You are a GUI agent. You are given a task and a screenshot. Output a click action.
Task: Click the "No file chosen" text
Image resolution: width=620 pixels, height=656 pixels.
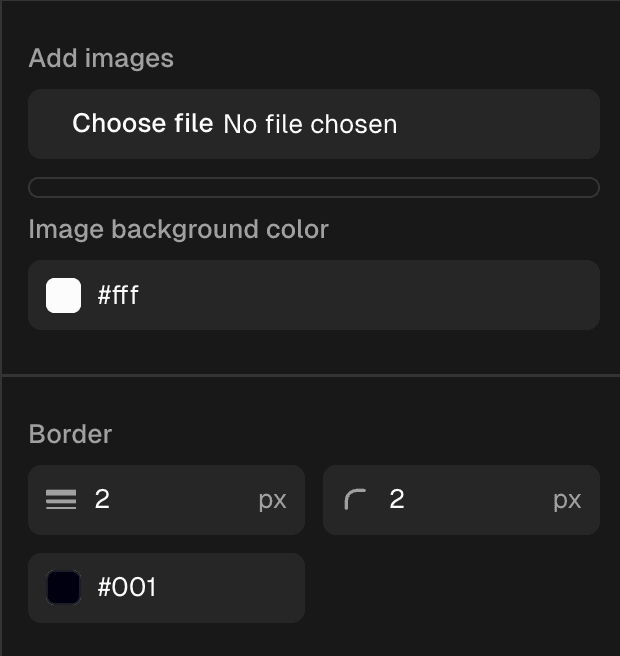310,125
